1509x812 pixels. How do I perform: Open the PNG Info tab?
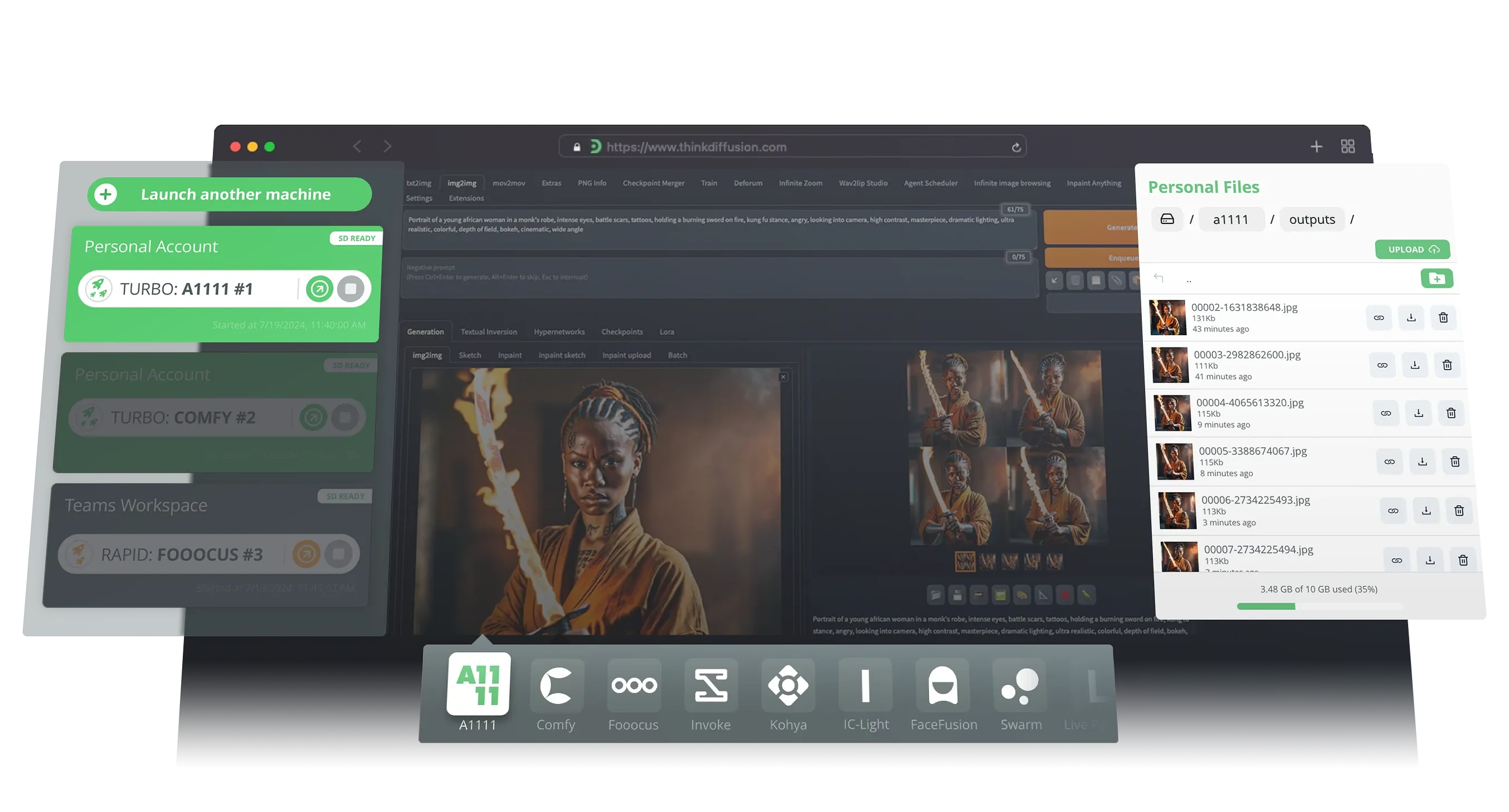(592, 183)
